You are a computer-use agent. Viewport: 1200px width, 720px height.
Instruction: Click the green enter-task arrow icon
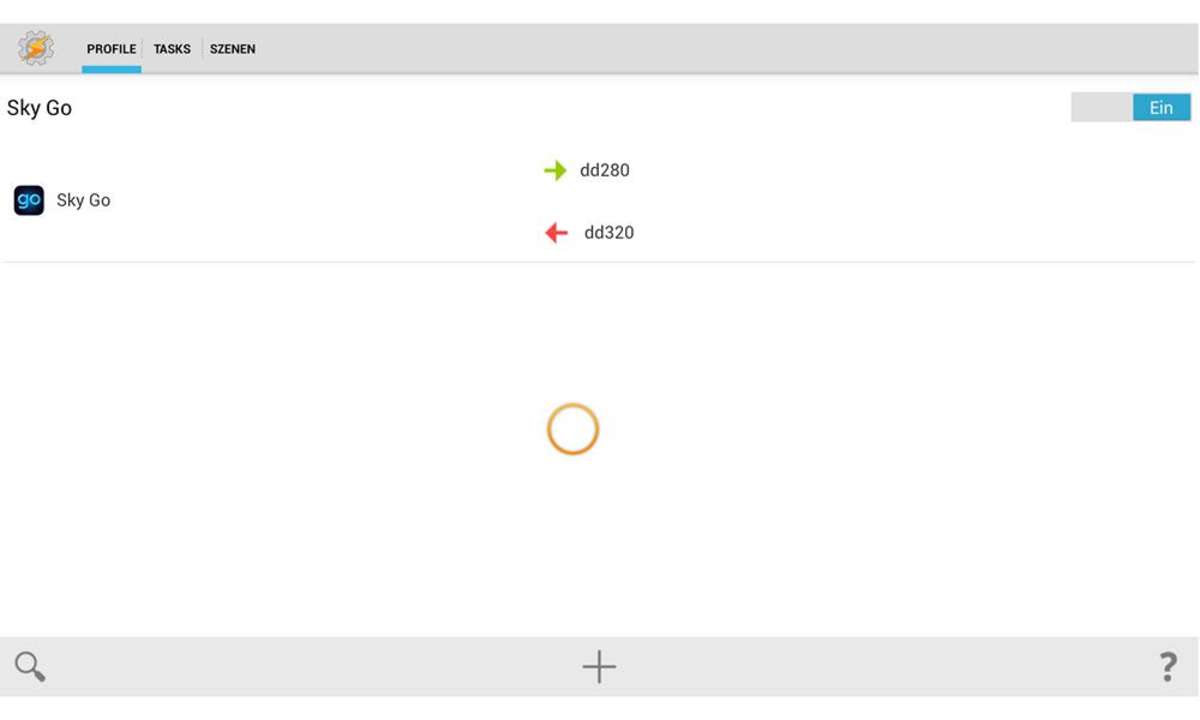(x=555, y=171)
